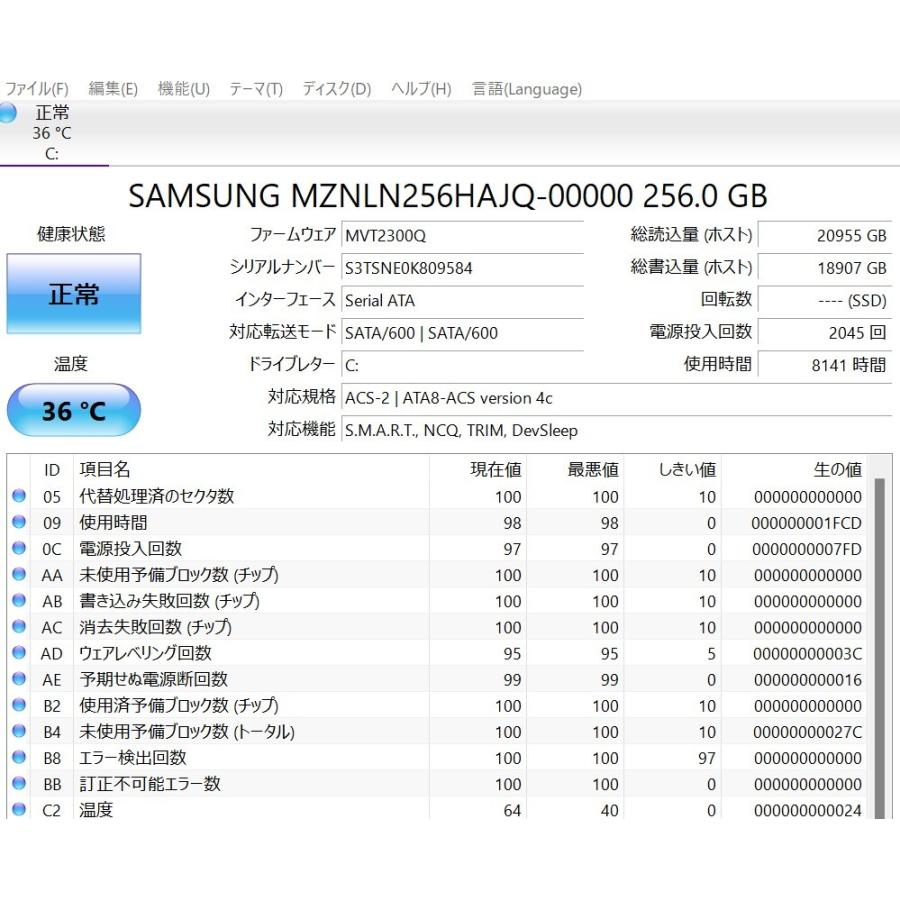Click the blue drive status orb above C:

[x=7, y=112]
